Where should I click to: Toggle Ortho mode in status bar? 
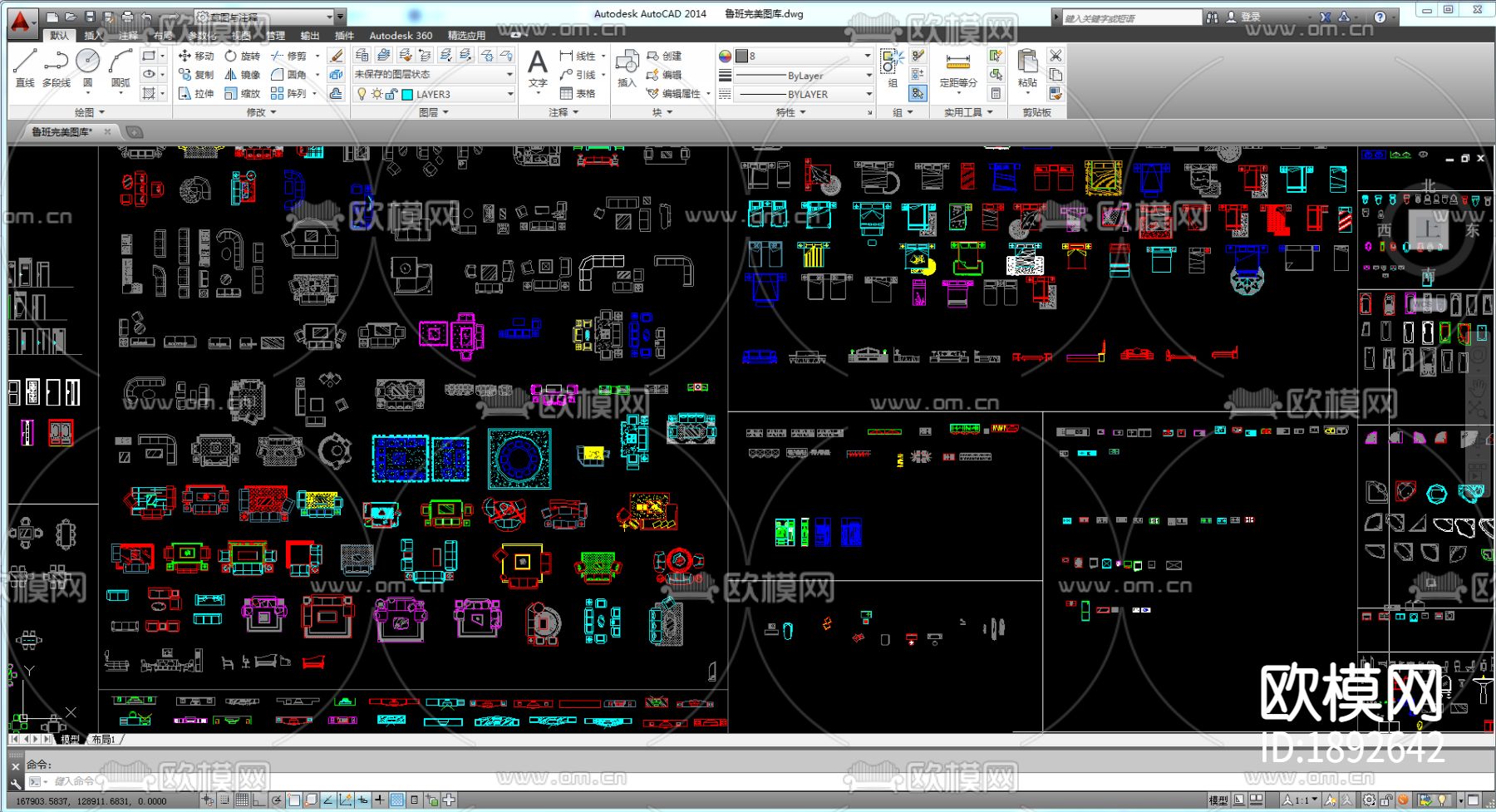click(259, 800)
